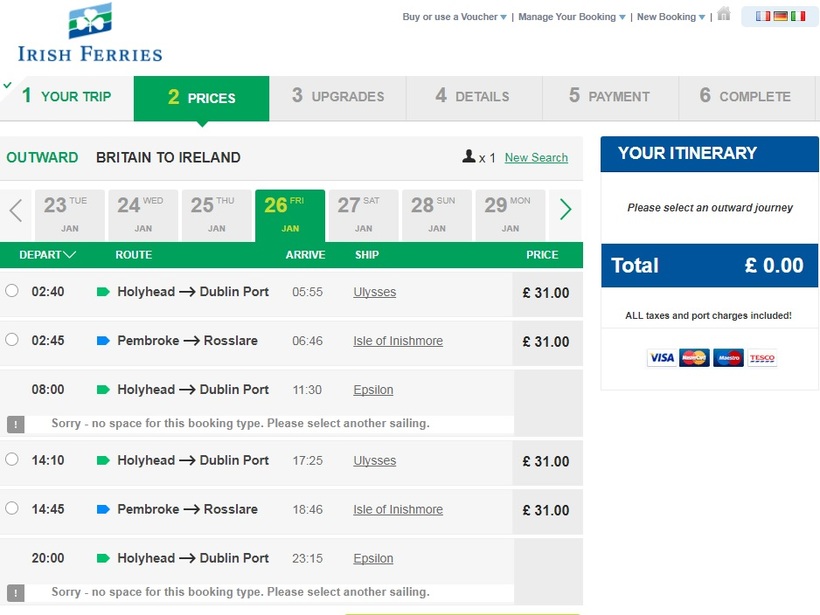Click blue route flag for 14:45 sailing
The width and height of the screenshot is (820, 615).
[x=103, y=509]
